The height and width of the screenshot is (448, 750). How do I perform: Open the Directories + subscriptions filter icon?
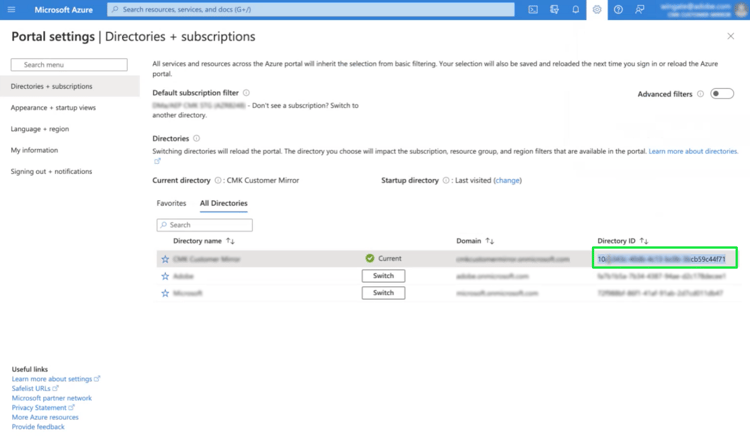(554, 10)
